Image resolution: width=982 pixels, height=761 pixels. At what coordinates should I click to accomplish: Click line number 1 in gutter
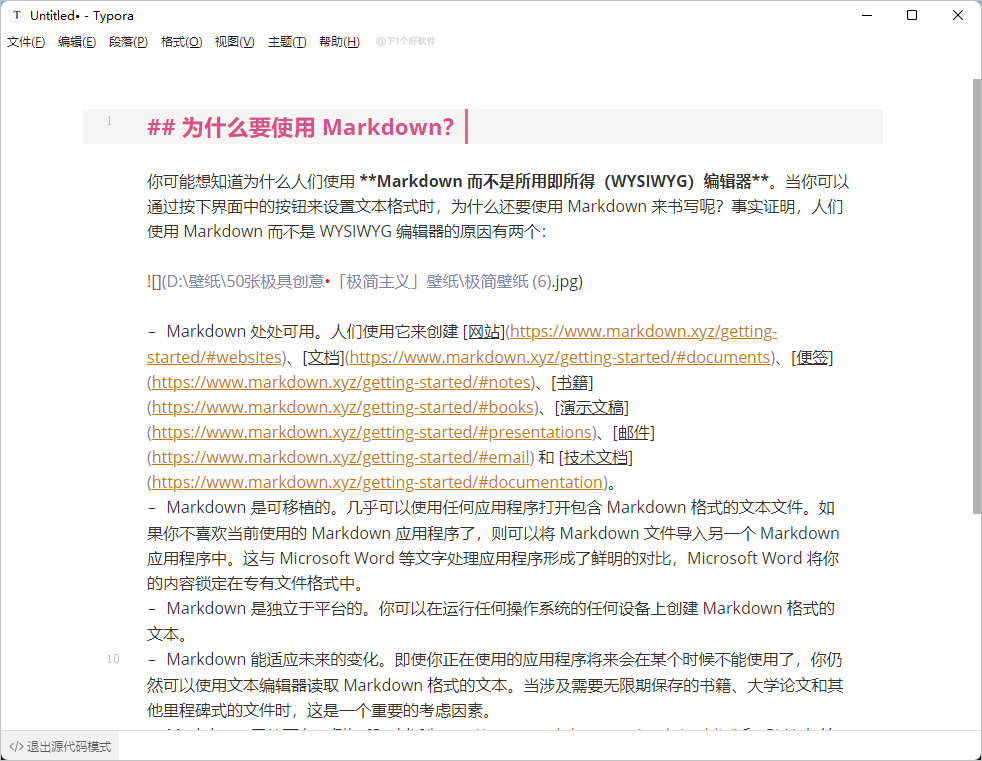coord(109,121)
